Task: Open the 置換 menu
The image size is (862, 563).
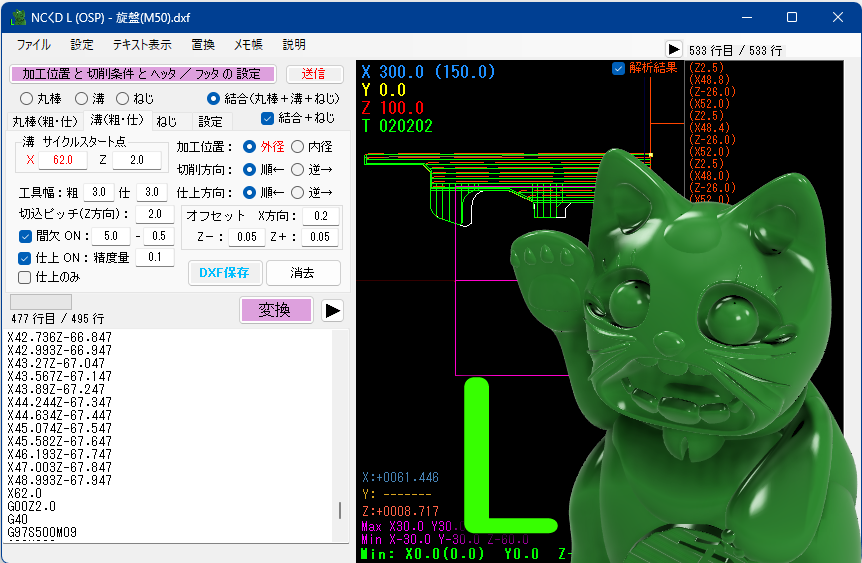Action: tap(203, 45)
